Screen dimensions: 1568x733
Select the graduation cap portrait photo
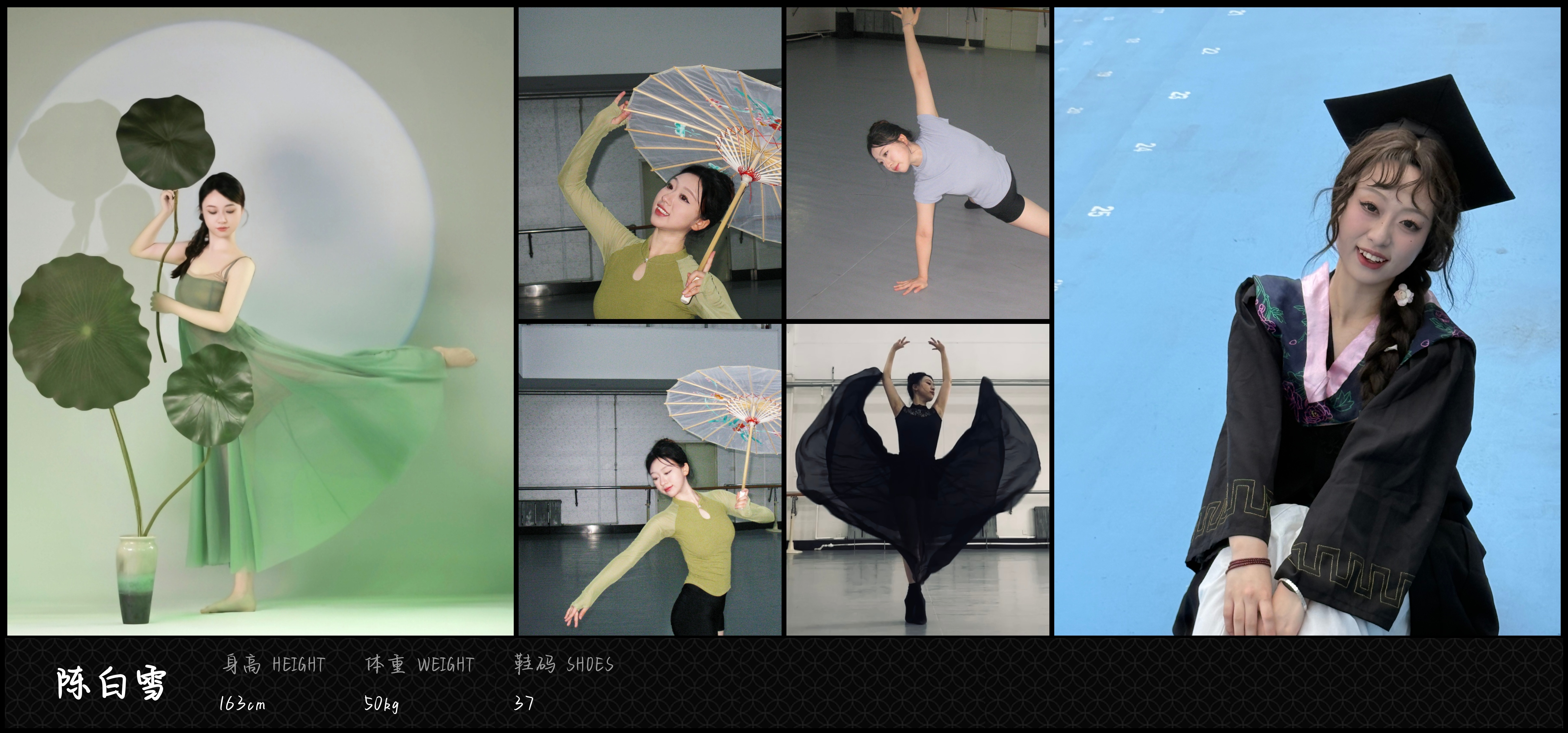click(1307, 321)
